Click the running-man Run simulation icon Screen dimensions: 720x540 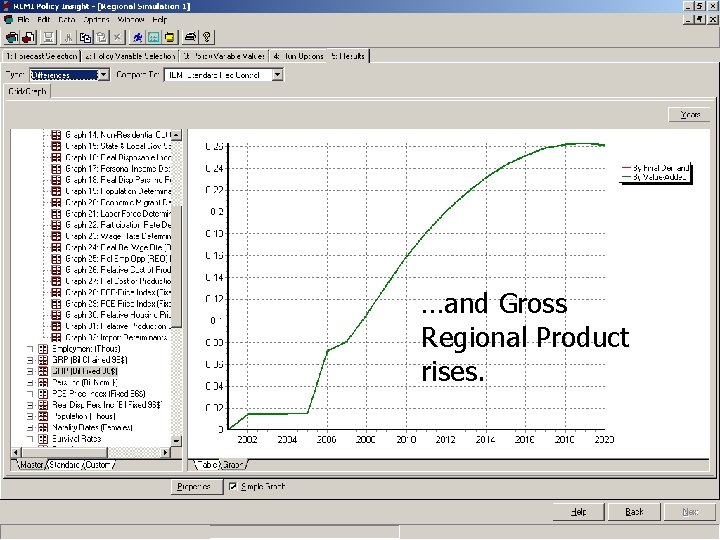[x=137, y=37]
